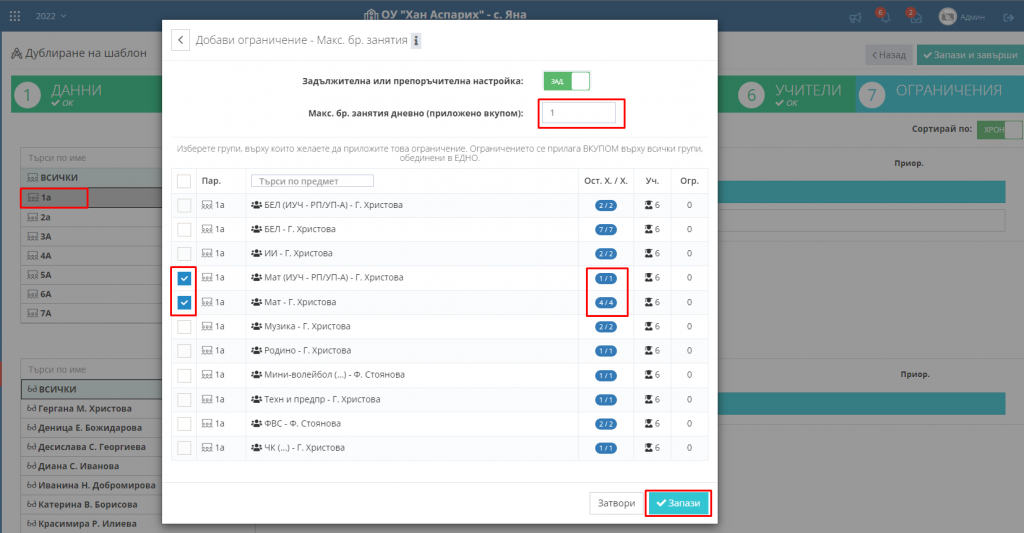Tick the select-all checkbox in table header

click(184, 181)
